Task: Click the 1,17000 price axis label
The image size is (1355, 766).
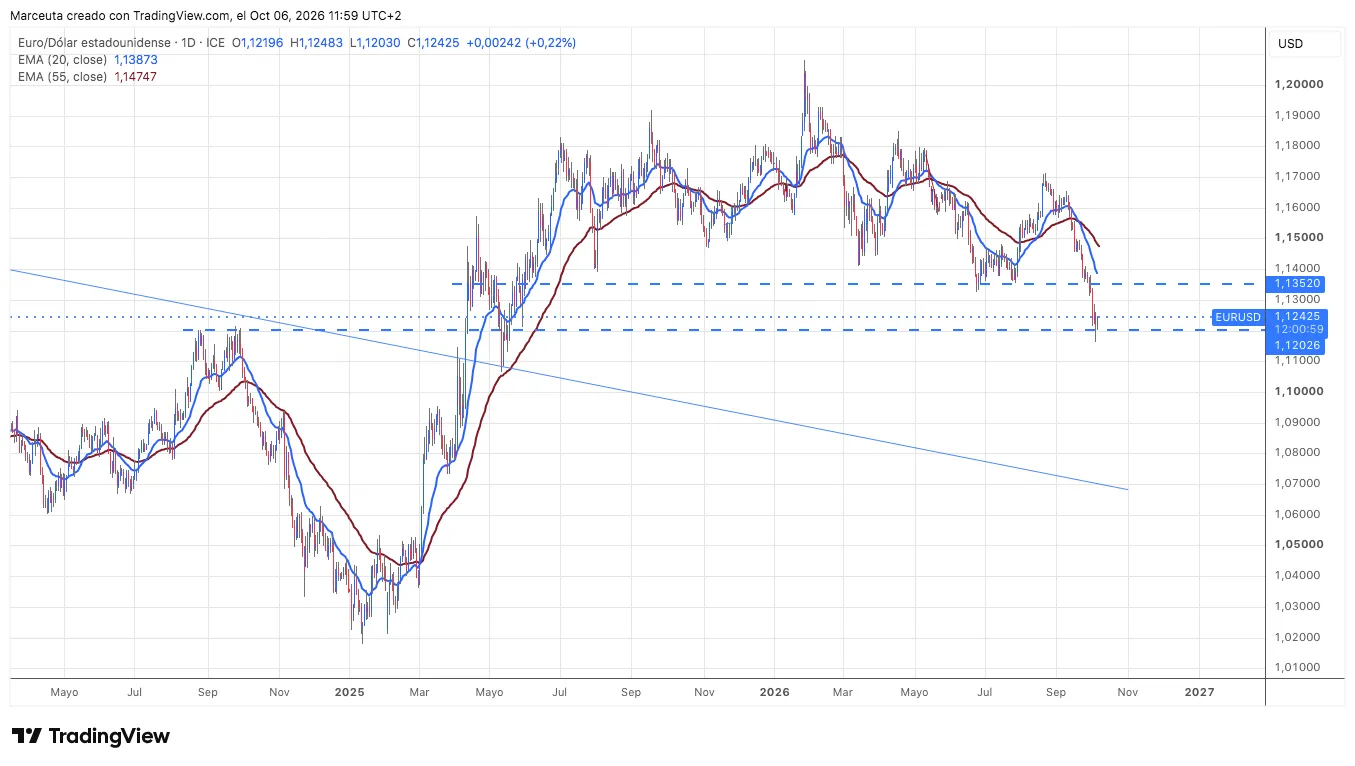Action: [1297, 176]
